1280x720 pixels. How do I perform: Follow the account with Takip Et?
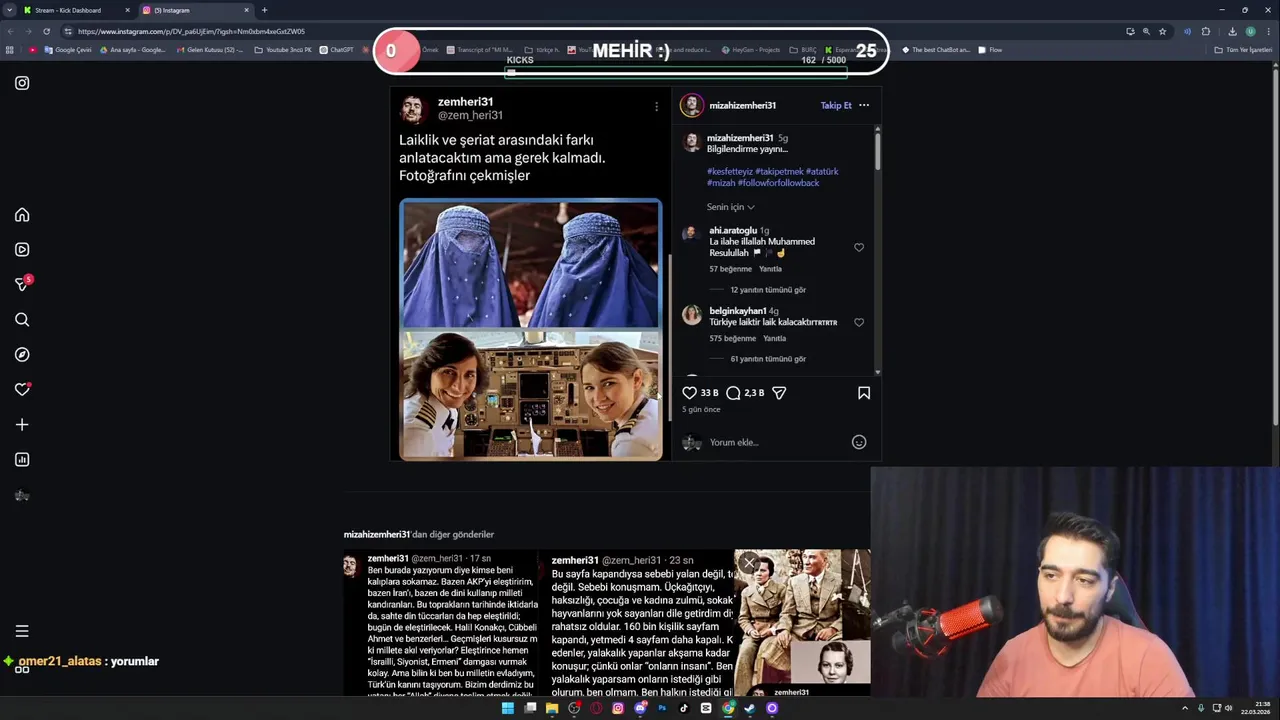(x=836, y=105)
